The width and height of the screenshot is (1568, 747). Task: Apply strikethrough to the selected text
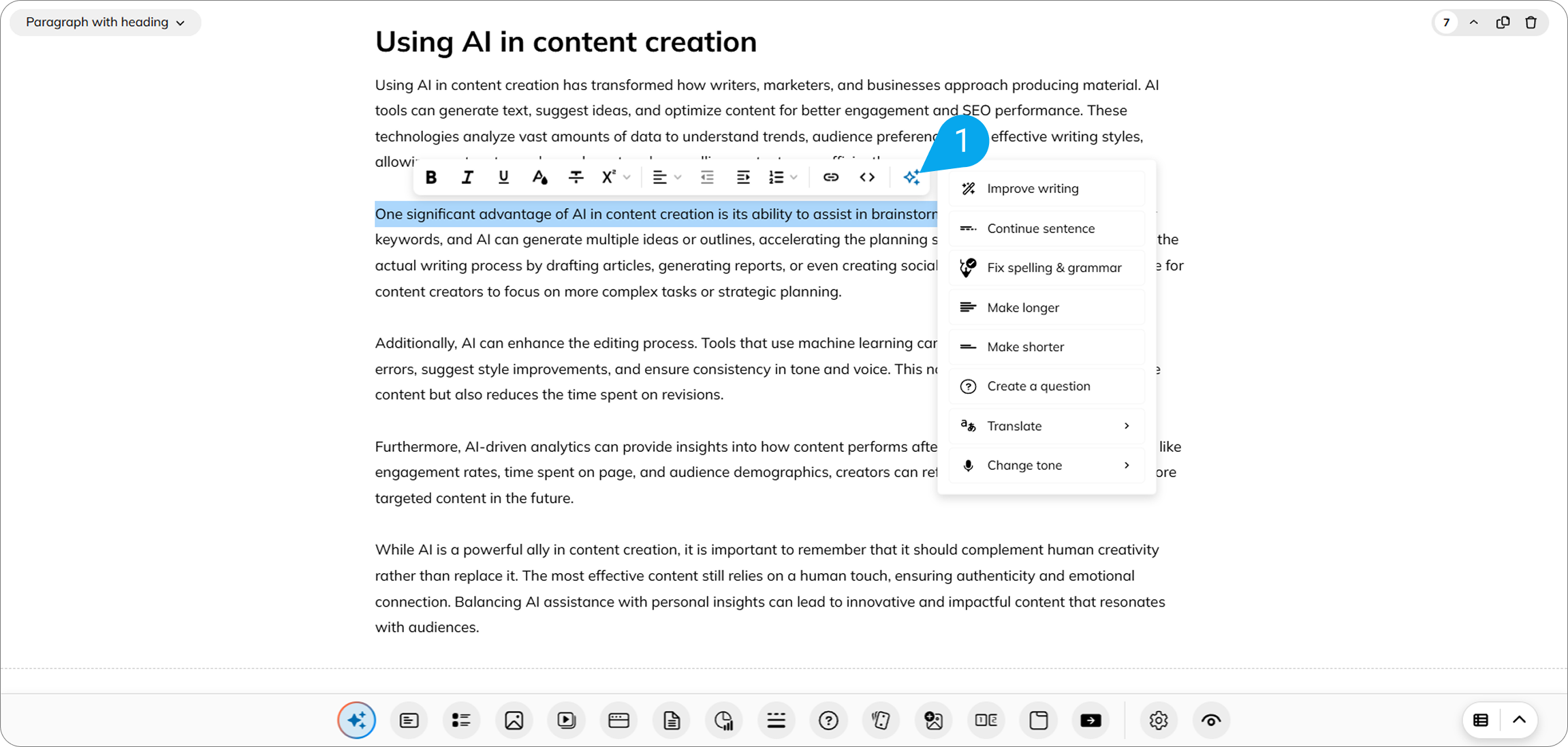click(576, 177)
